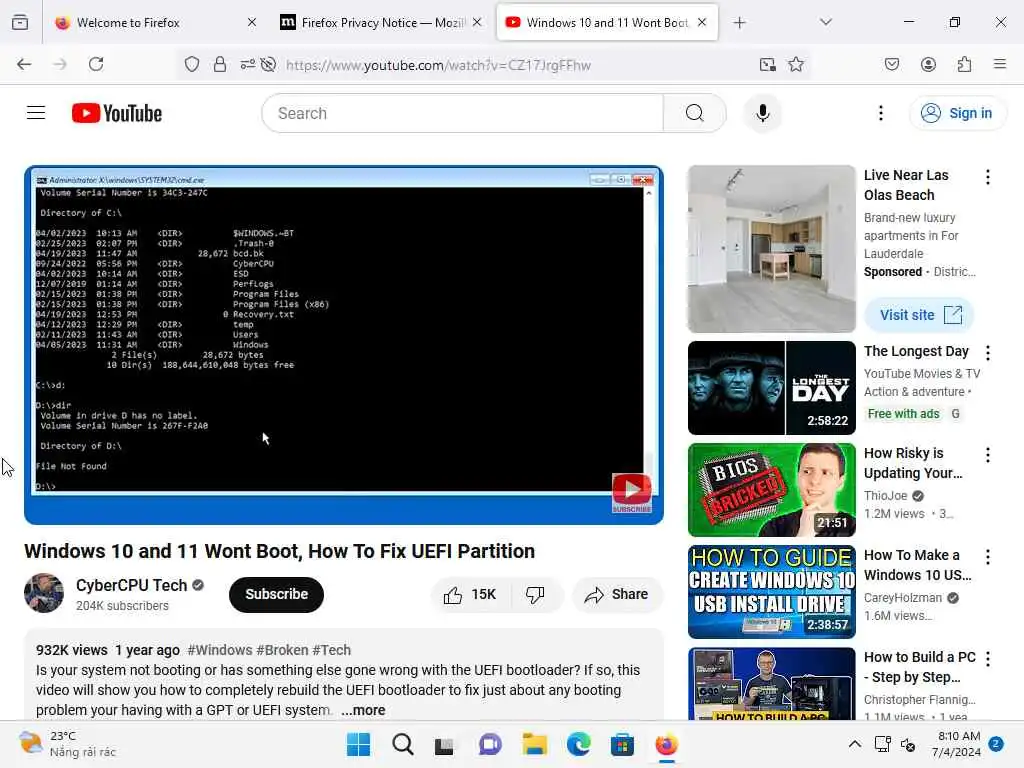Open CyberCPU Tech channel avatar

pos(44,593)
